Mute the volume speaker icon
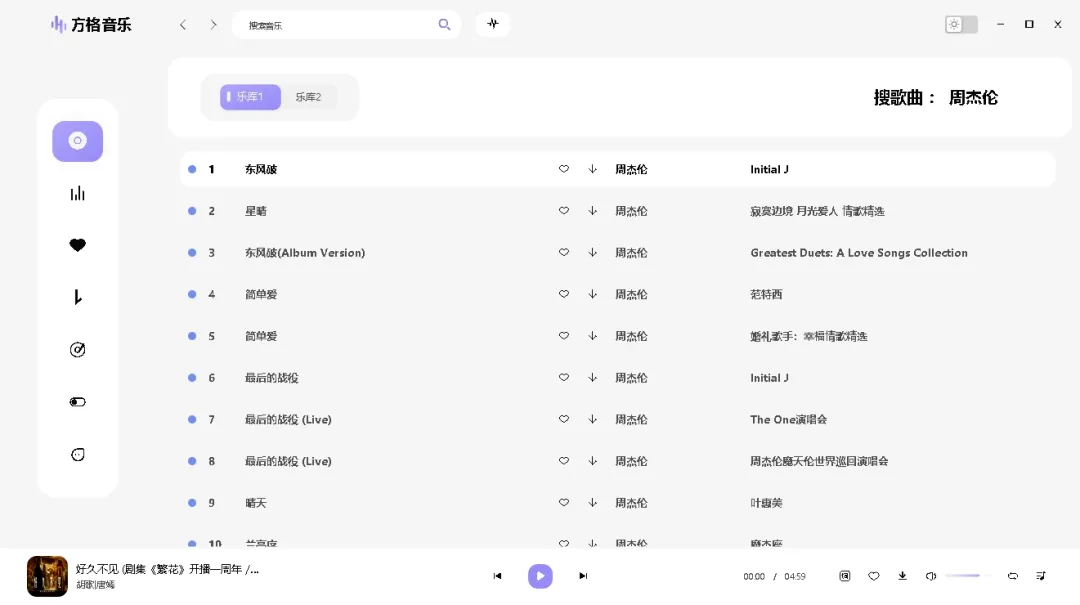The image size is (1080, 605). tap(931, 576)
